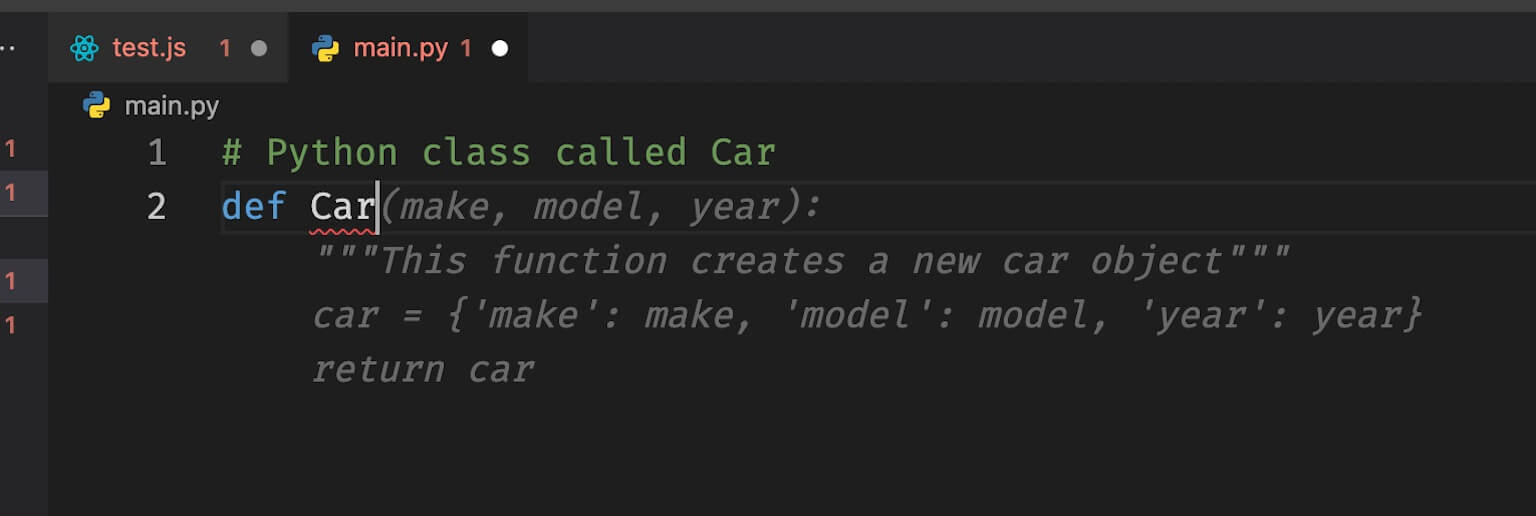Click the Python icon on the main.py tab
The image size is (1536, 516).
tap(325, 48)
